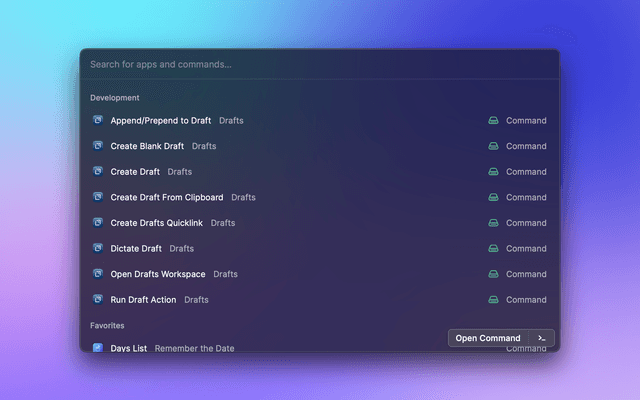Click Drafts icon beside Append/Prepend to Draft

pos(98,120)
